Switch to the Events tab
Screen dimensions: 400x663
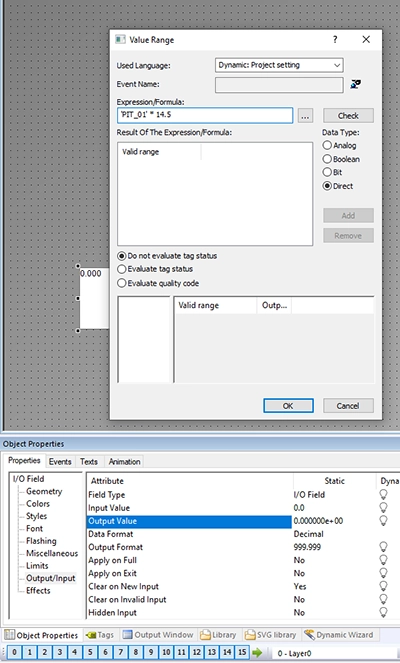(60, 461)
